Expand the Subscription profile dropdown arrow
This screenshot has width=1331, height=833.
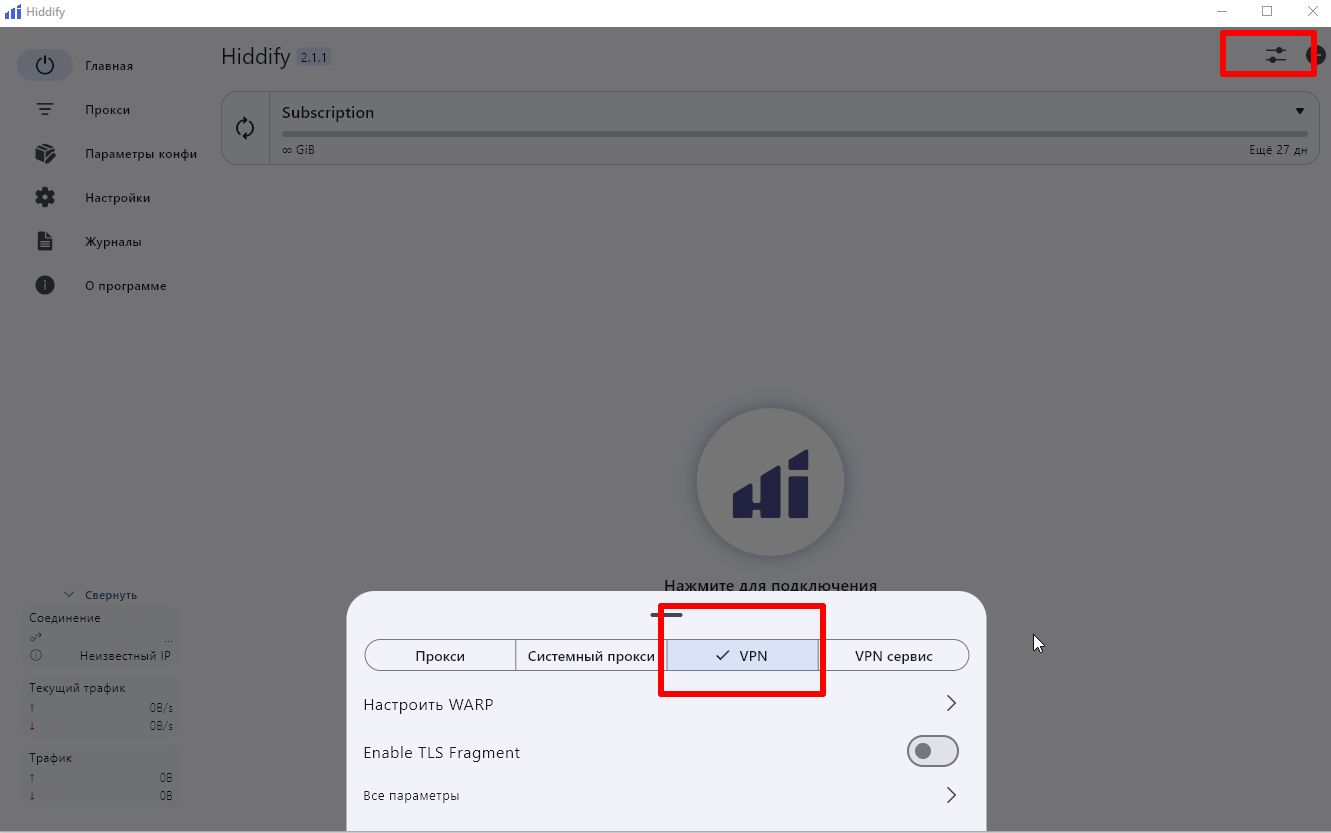point(1300,111)
